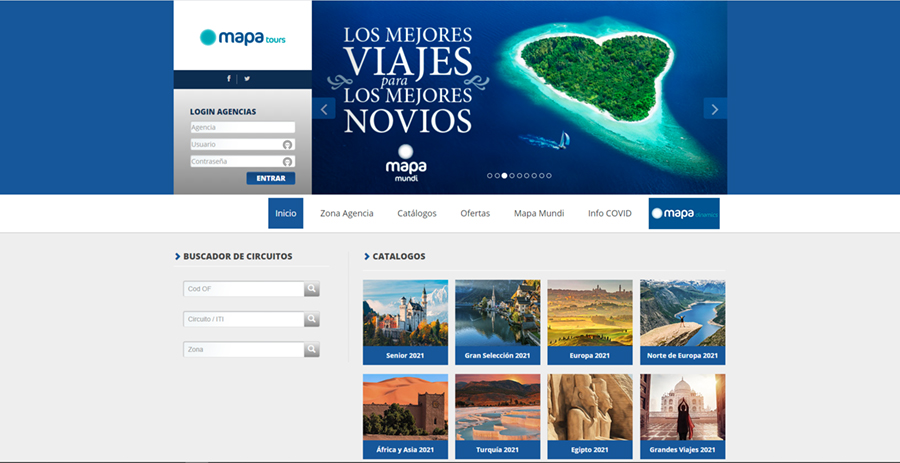Image resolution: width=900 pixels, height=463 pixels.
Task: Open the Turquía 2021 catalog
Action: (498, 417)
